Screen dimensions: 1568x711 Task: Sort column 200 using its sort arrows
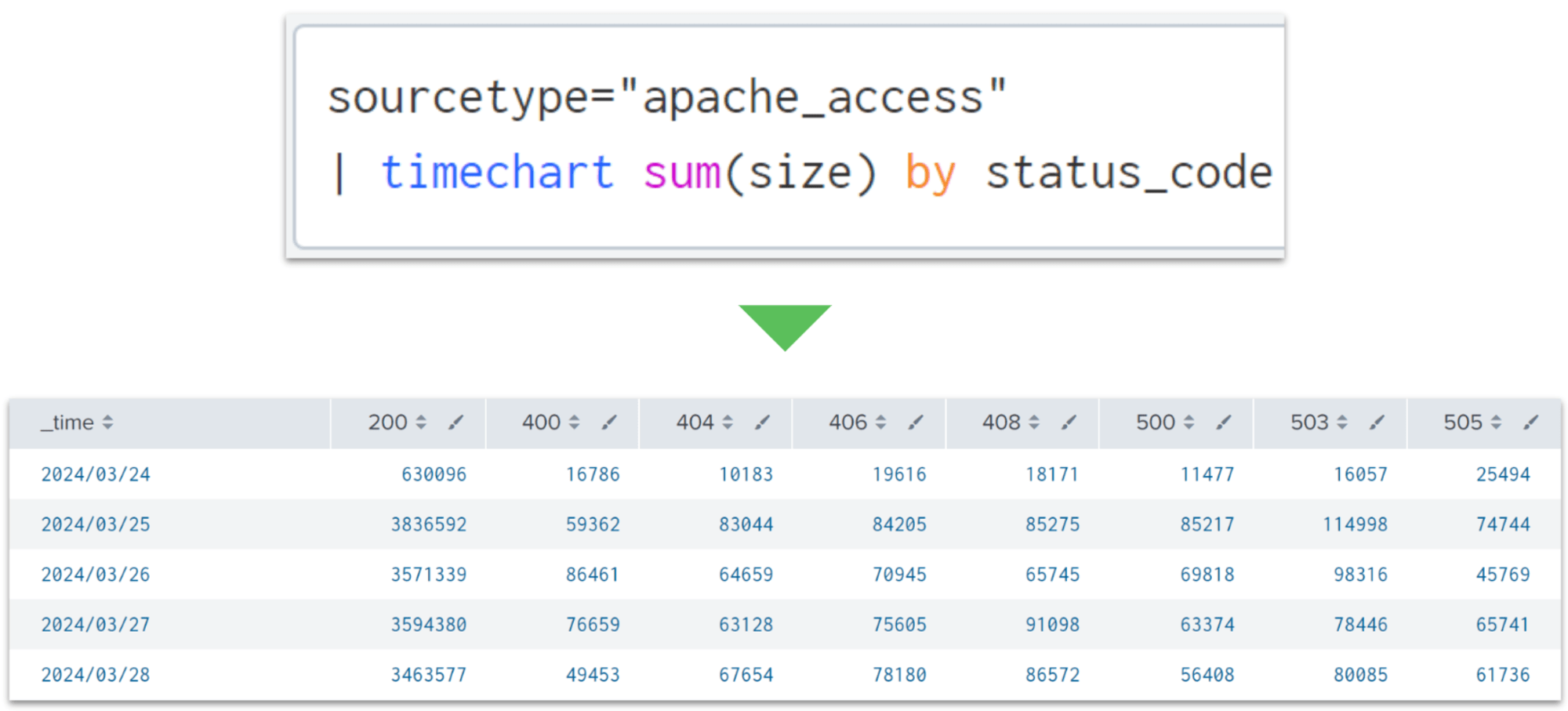pos(421,423)
